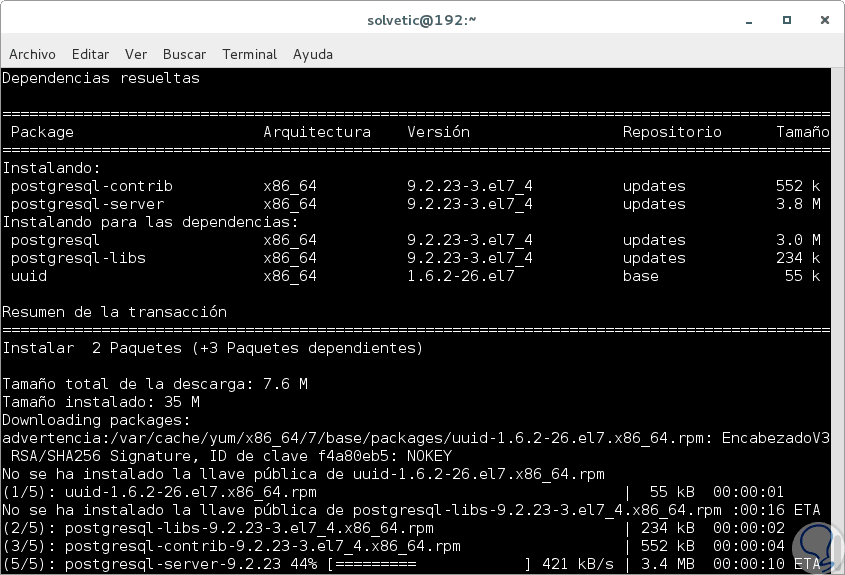Click the (5/5) postgresql-server 44% progress bar
Screen dimensions: 845x575
[429, 564]
